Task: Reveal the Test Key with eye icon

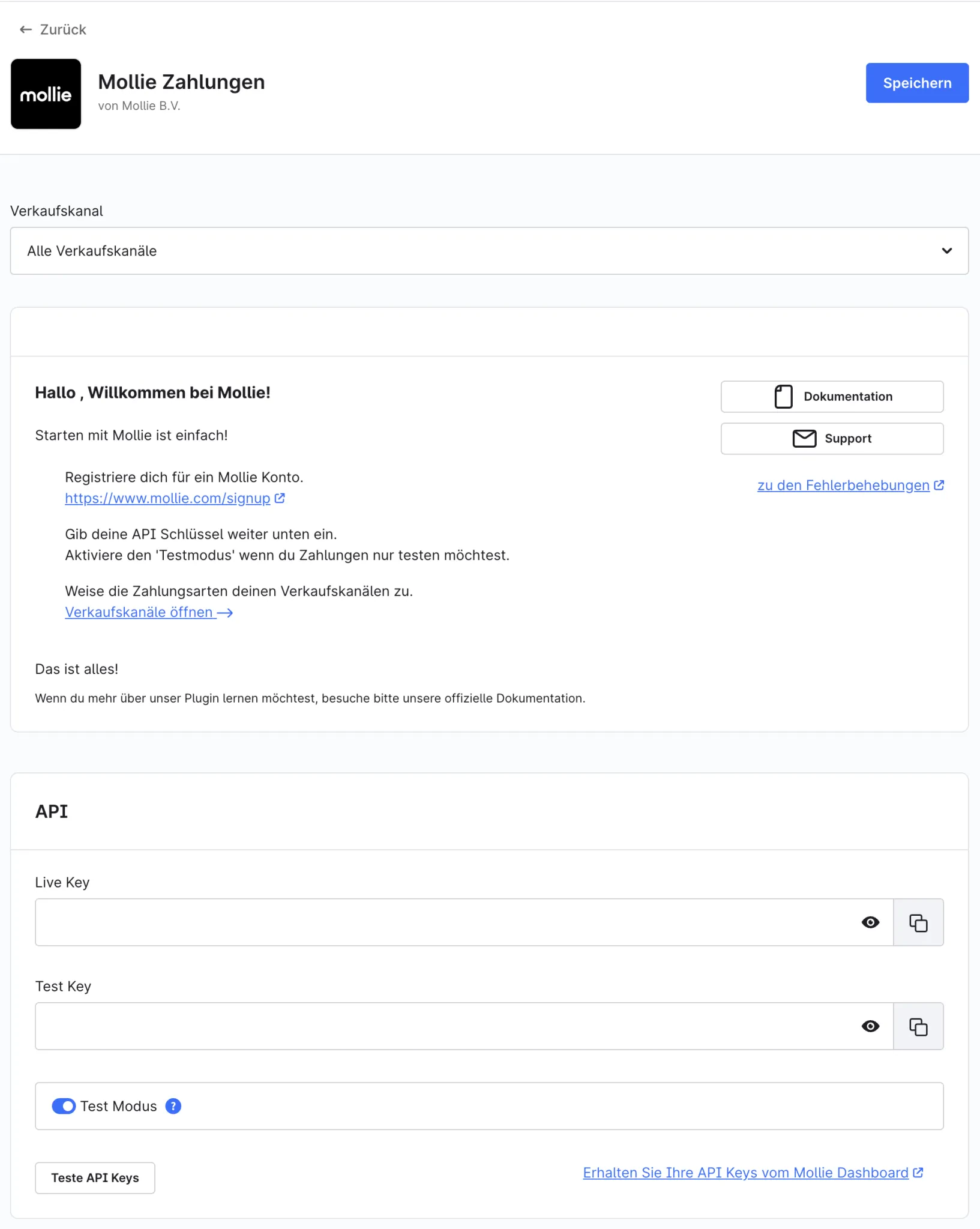Action: tap(870, 1026)
